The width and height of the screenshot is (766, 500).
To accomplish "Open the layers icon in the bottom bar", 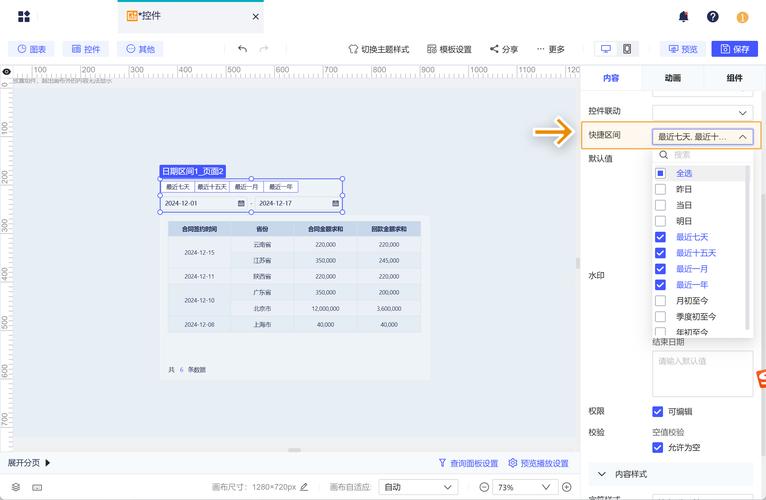I will coord(16,487).
